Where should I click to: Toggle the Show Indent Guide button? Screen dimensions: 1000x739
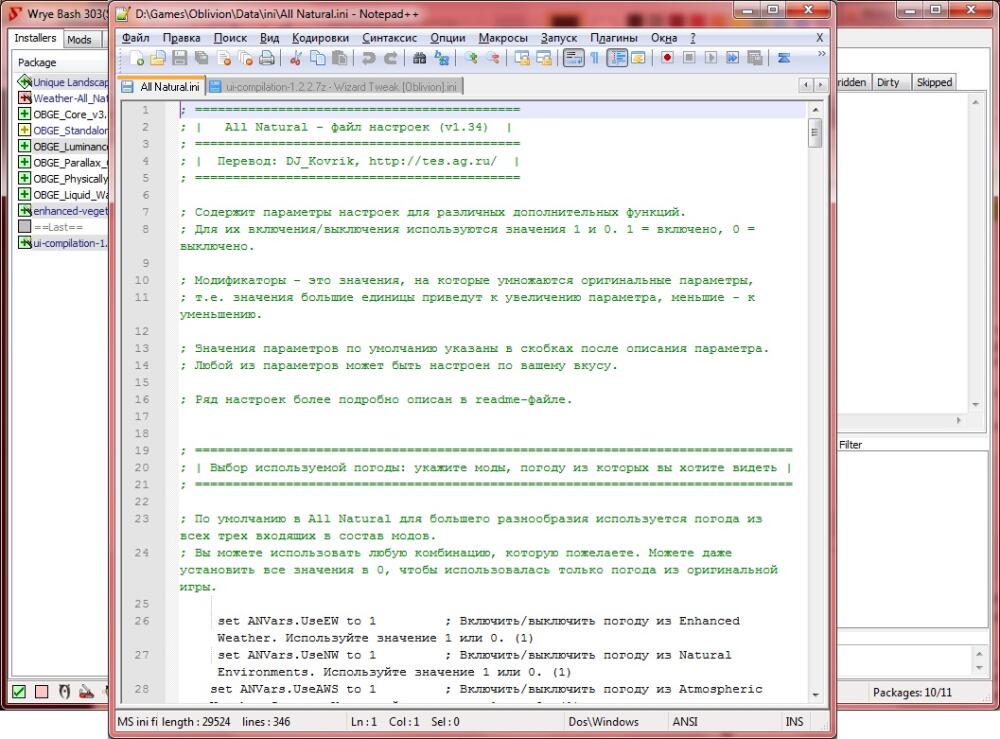(617, 59)
